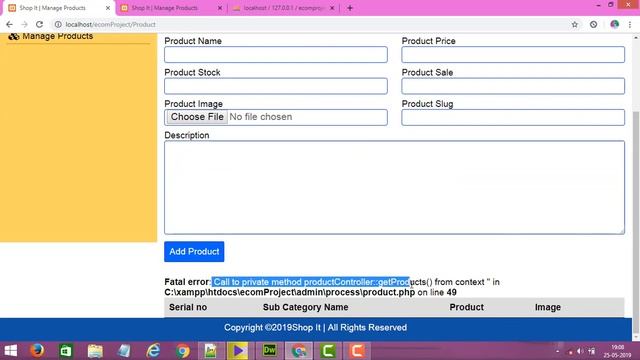Screen dimensions: 640x360
Task: Switch to the localhost phpMyAdmin tab
Action: pos(283,8)
